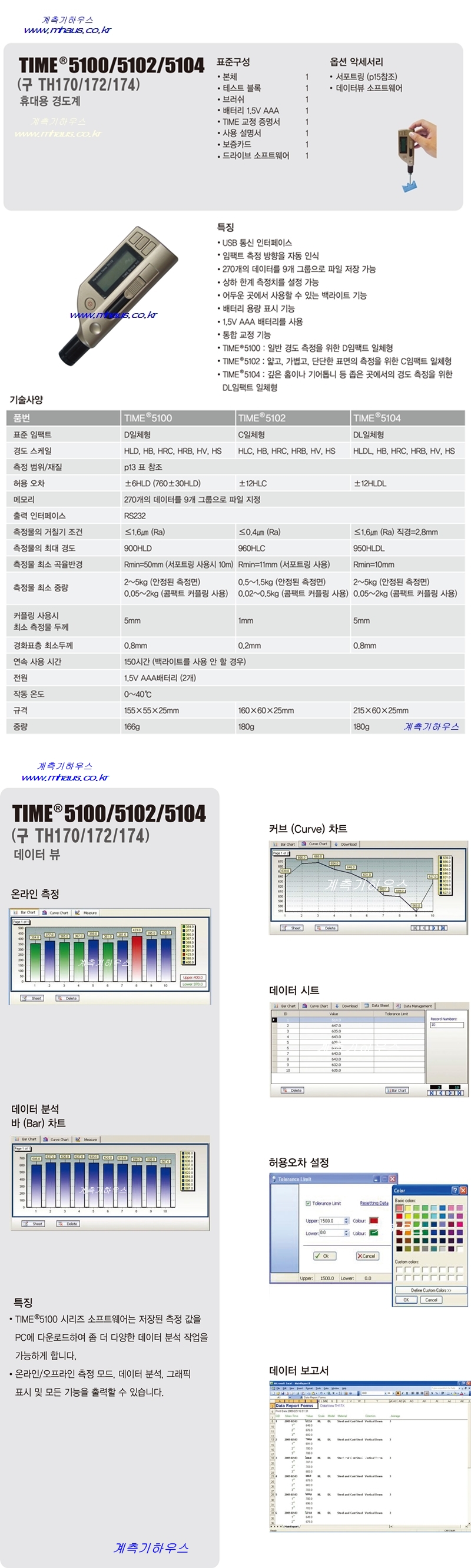Confirm Tolerance Limit dialog with Ok
Screen dimensions: 471x1568
click(x=325, y=1255)
